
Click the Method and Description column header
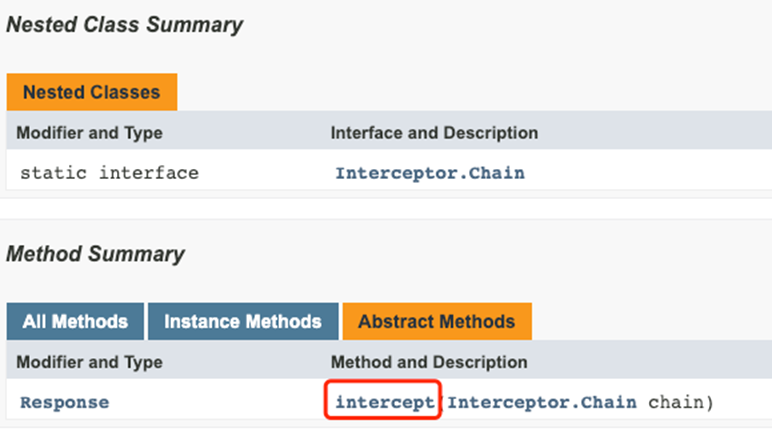(x=428, y=362)
